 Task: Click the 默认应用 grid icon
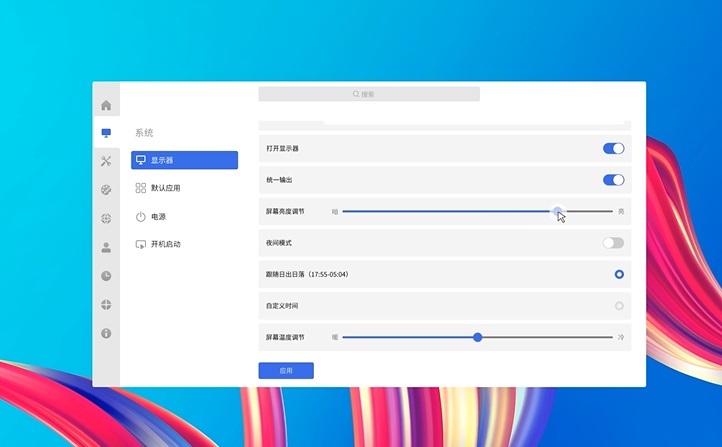140,188
